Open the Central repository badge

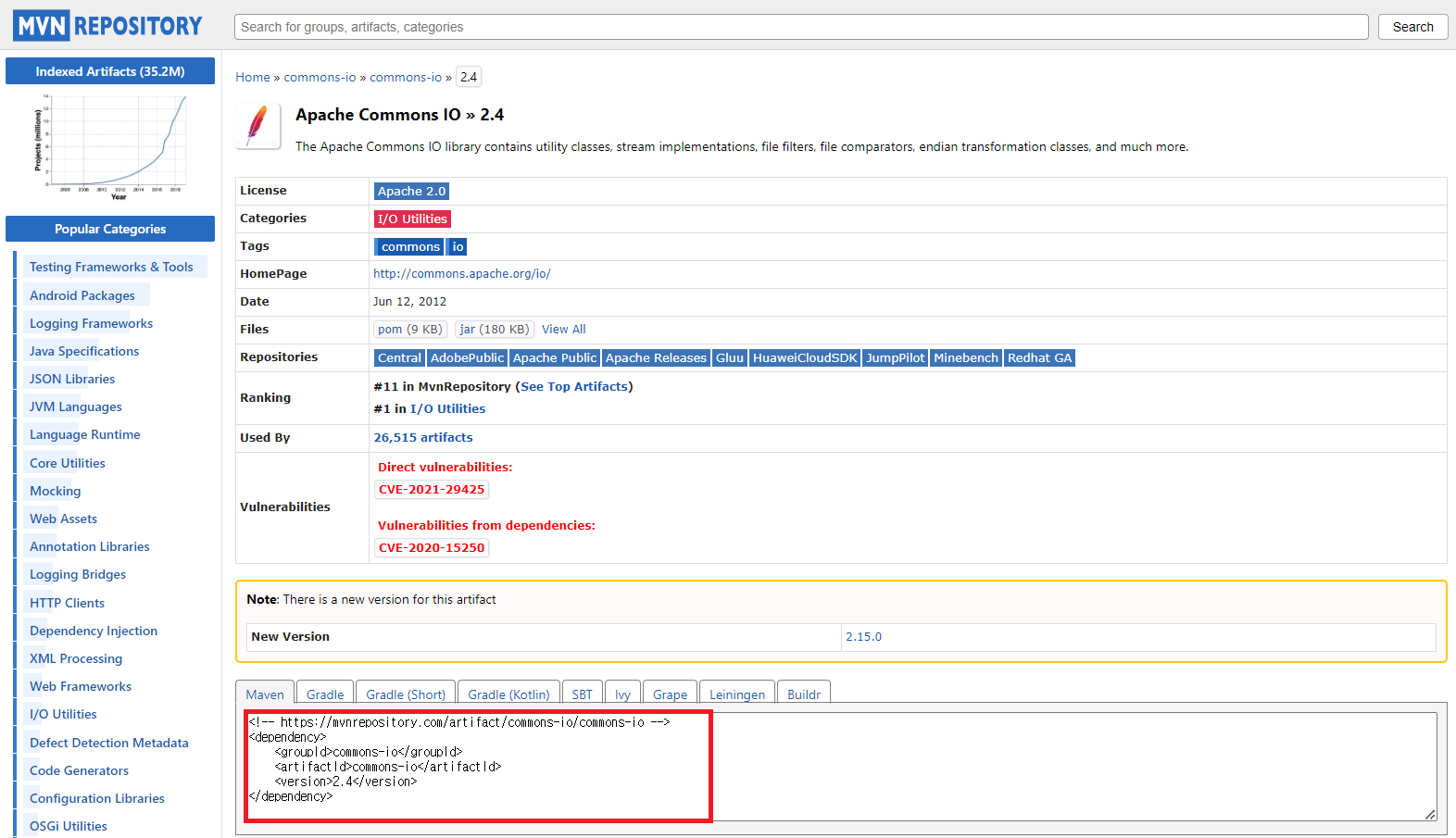pos(399,357)
